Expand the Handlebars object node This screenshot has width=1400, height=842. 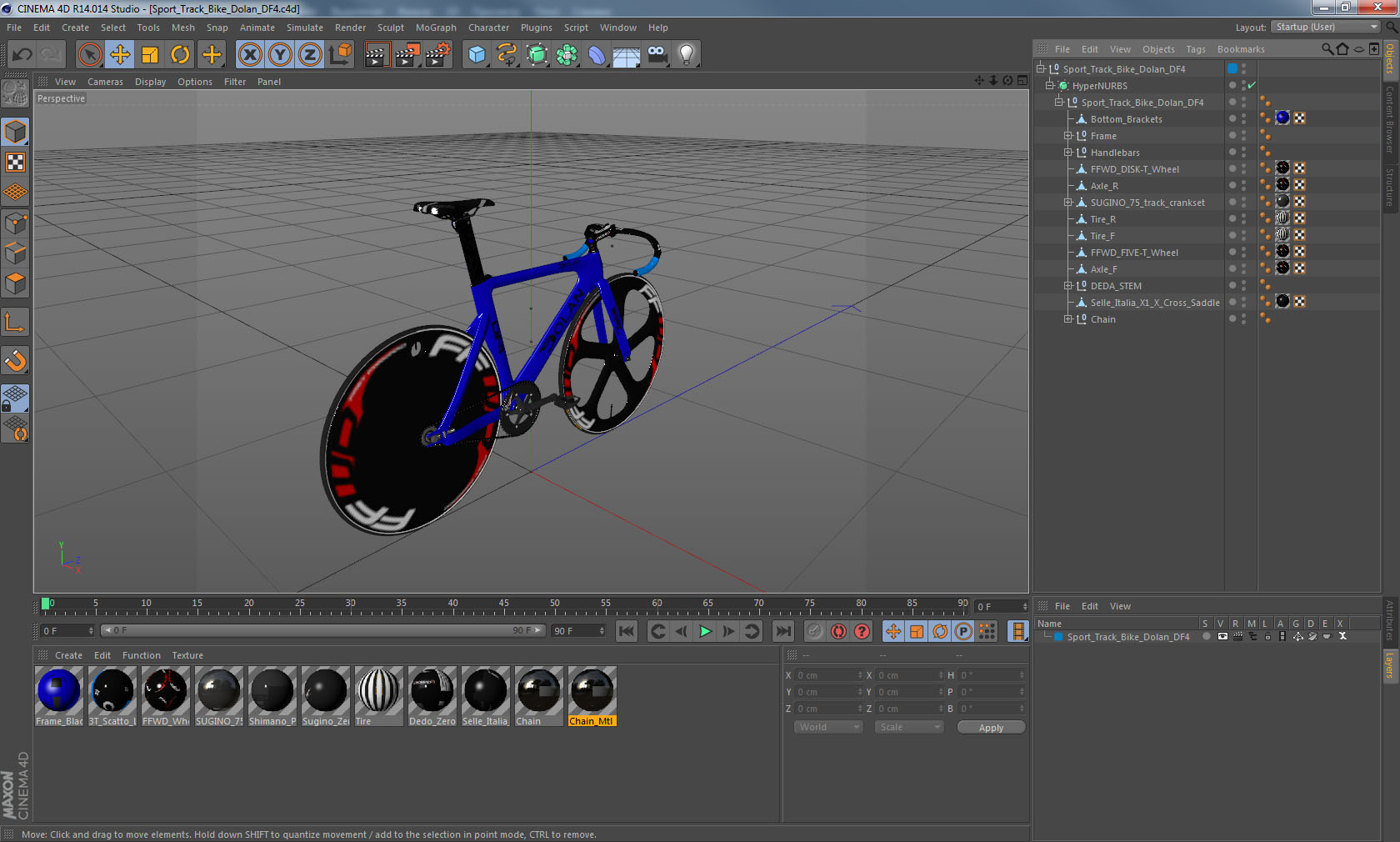coord(1067,152)
